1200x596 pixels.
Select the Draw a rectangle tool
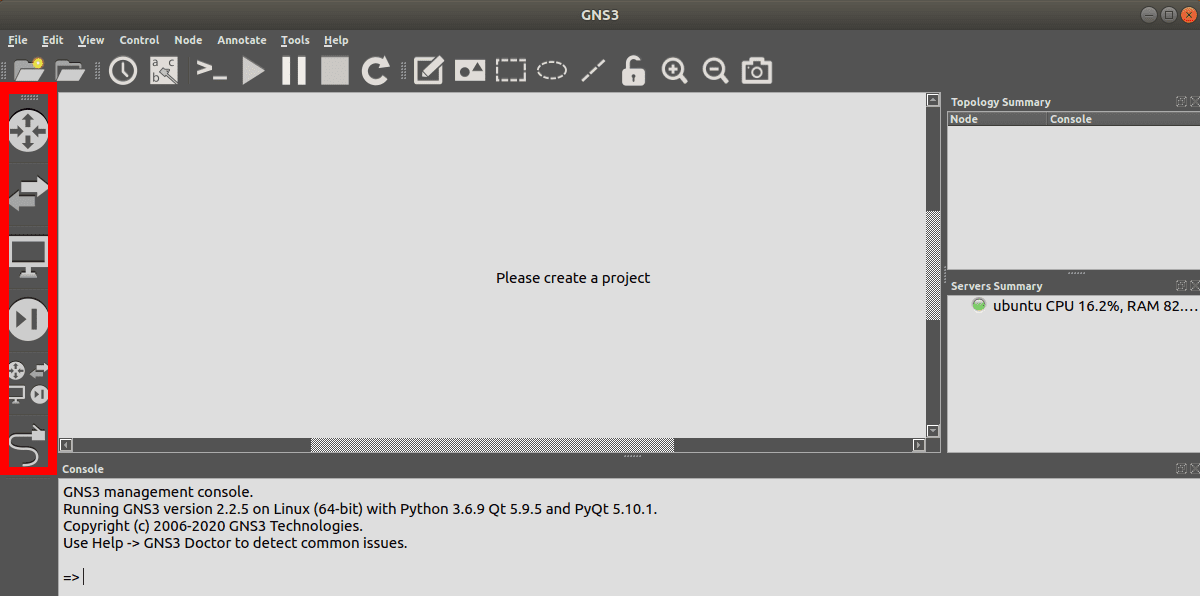pyautogui.click(x=511, y=70)
